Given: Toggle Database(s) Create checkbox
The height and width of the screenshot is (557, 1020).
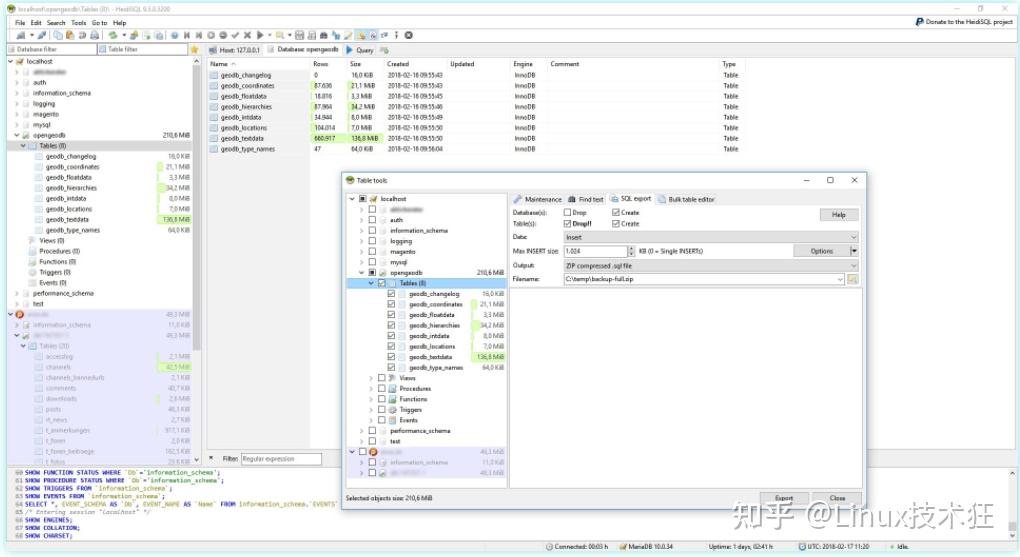Looking at the screenshot, I should tap(615, 213).
